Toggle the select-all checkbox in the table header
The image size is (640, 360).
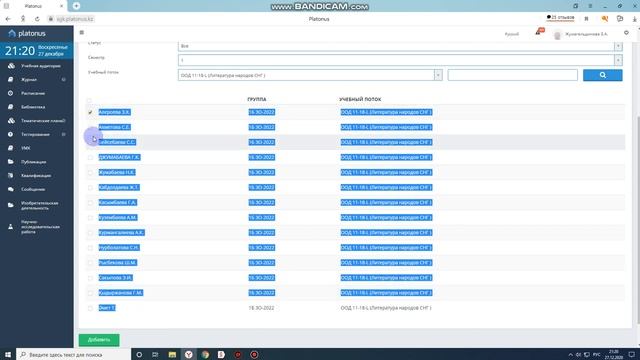click(89, 100)
